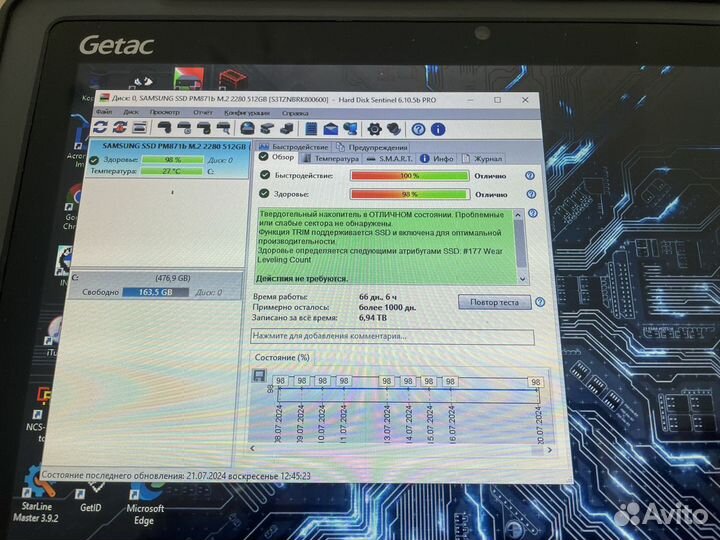Click help icon beside Здоровье bar

531,194
